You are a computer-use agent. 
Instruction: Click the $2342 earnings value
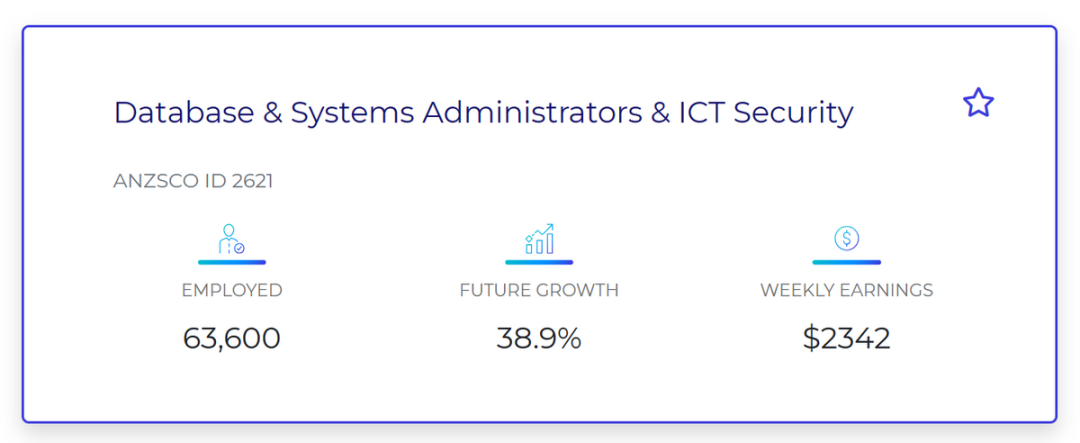point(847,338)
